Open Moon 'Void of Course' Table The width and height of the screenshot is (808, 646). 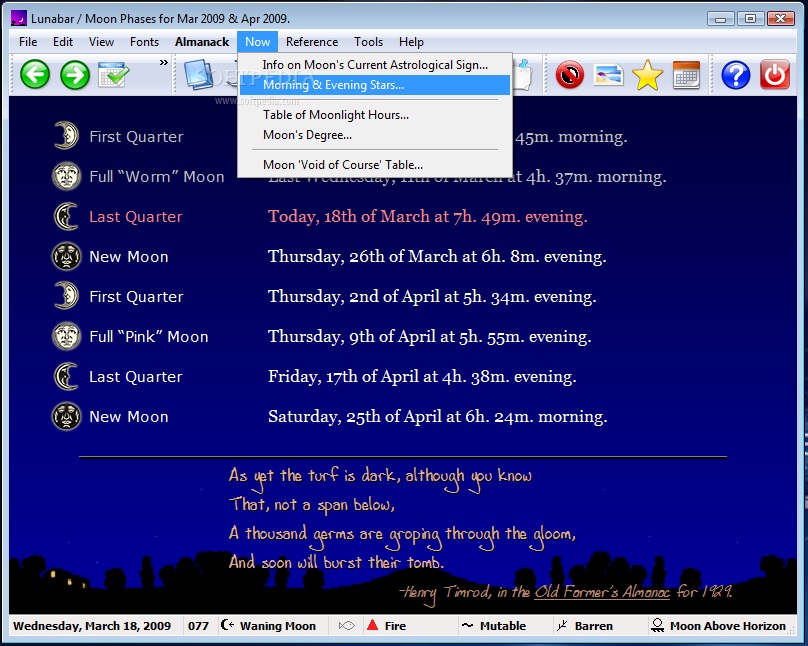click(x=375, y=165)
